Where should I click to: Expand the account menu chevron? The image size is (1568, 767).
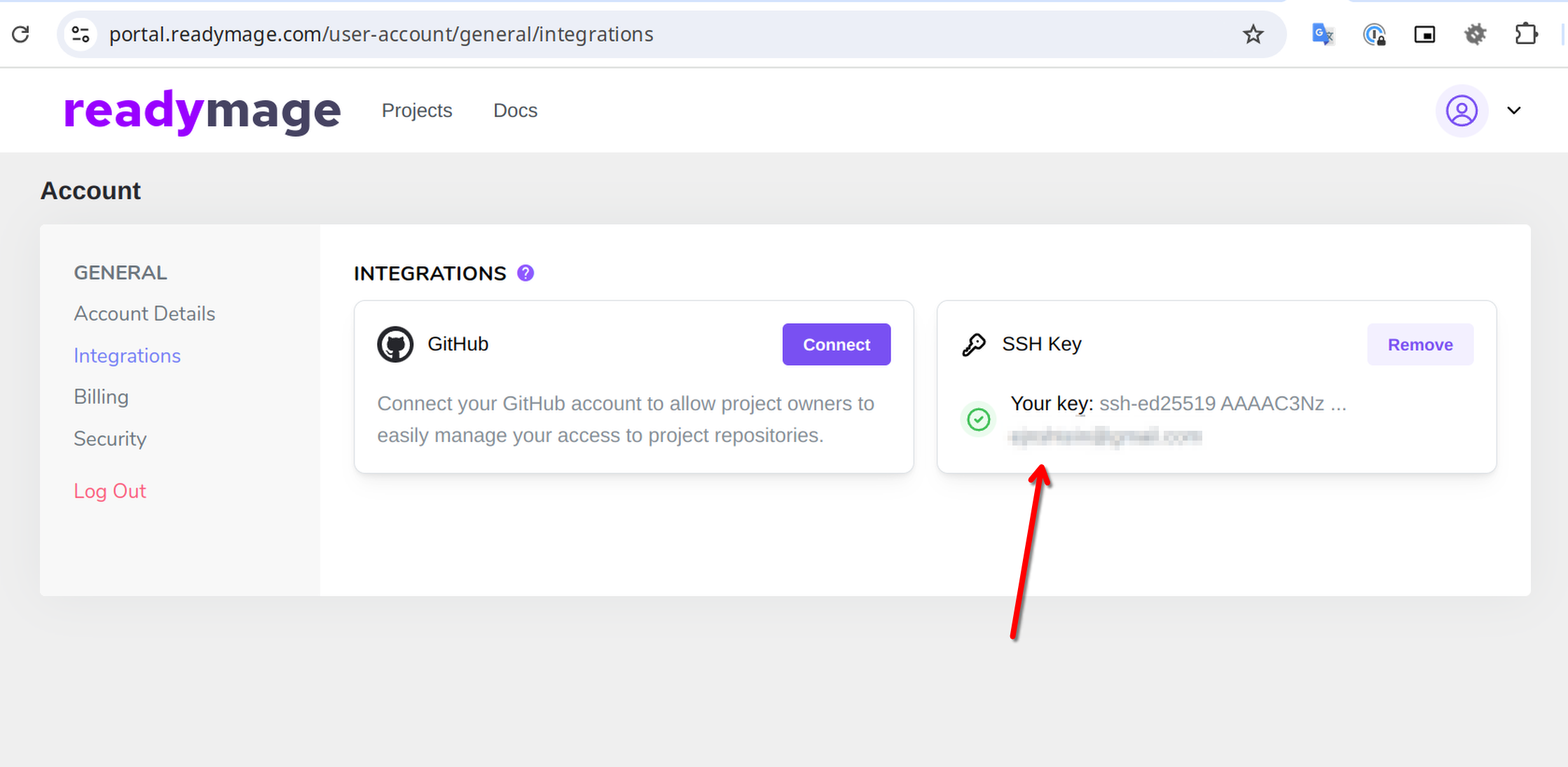point(1514,111)
